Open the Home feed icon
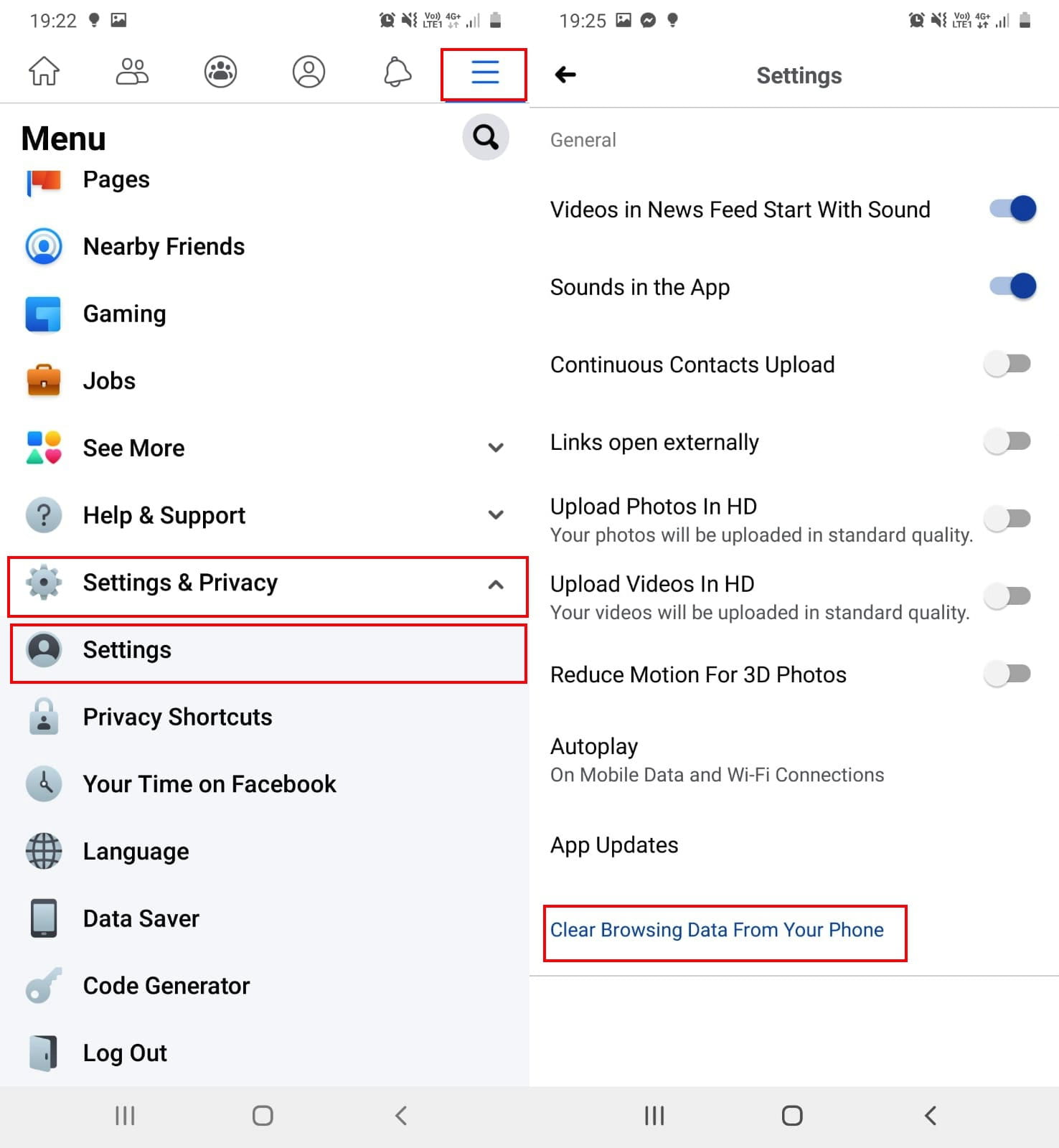Image resolution: width=1059 pixels, height=1148 pixels. tap(44, 72)
